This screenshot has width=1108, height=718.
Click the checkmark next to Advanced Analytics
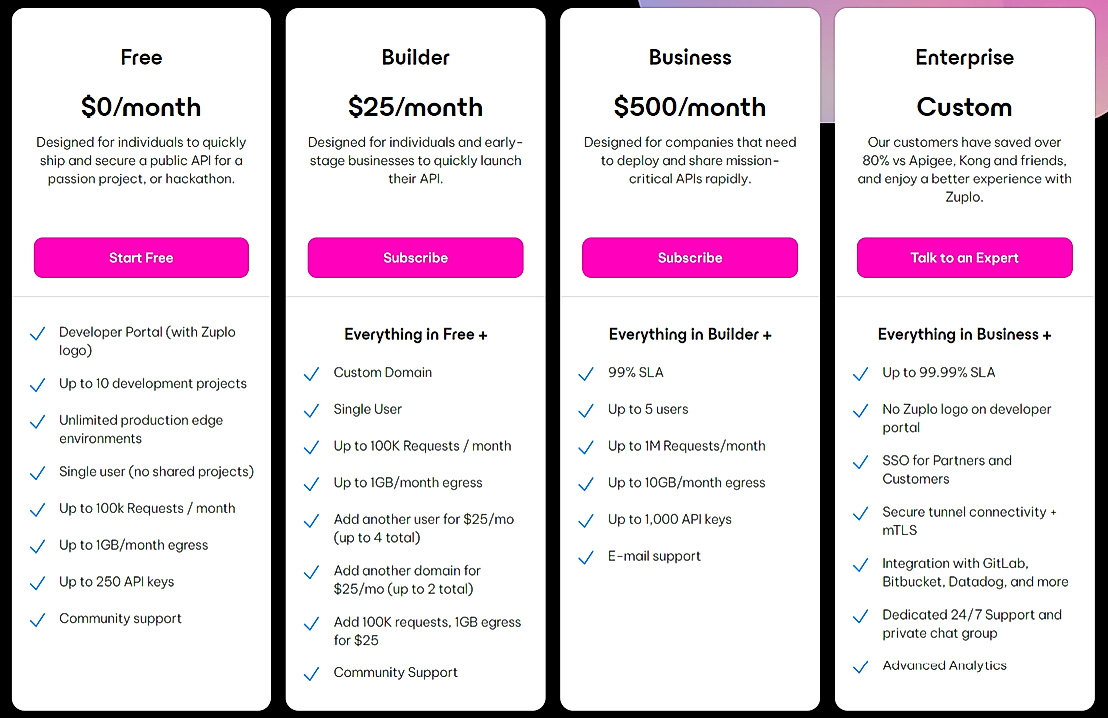860,665
